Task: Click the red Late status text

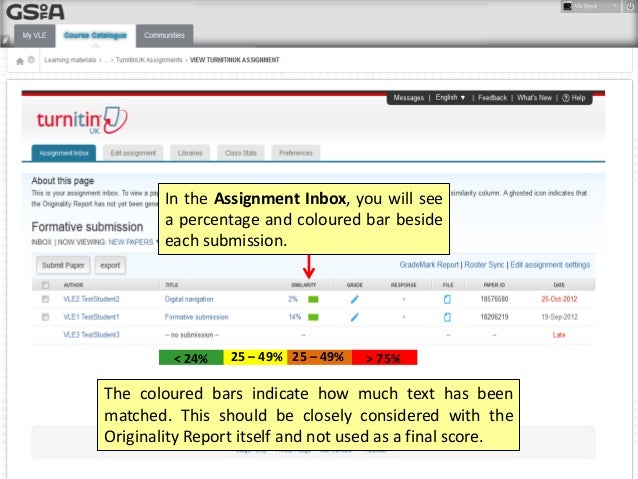Action: pos(559,335)
